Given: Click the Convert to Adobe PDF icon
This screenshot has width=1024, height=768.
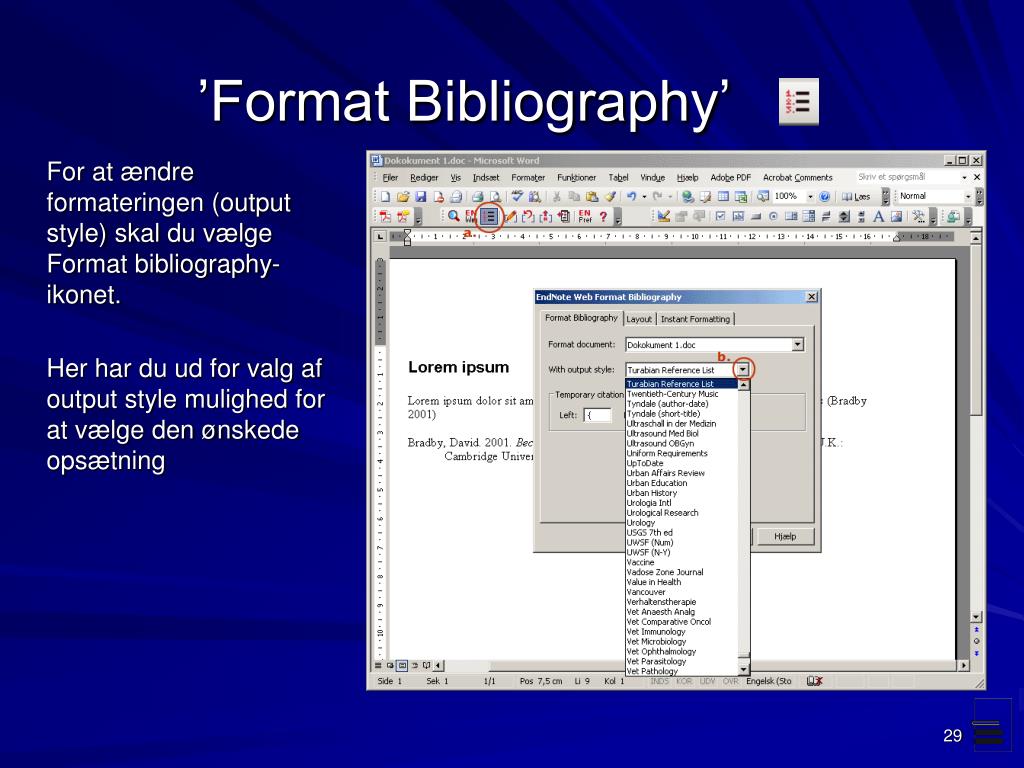Looking at the screenshot, I should click(x=385, y=216).
